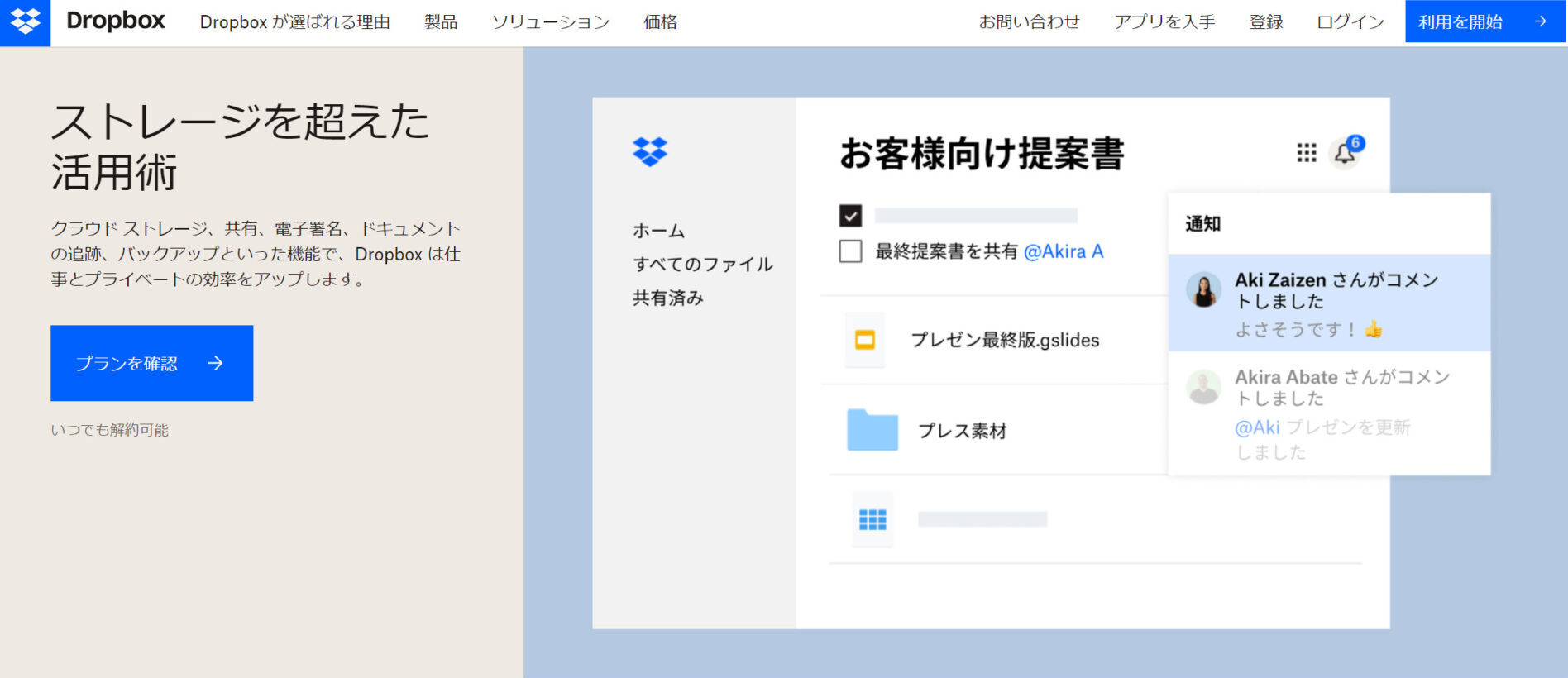The image size is (1568, 678).
Task: Click the いつでも解約可能 text
Action: pyautogui.click(x=110, y=430)
